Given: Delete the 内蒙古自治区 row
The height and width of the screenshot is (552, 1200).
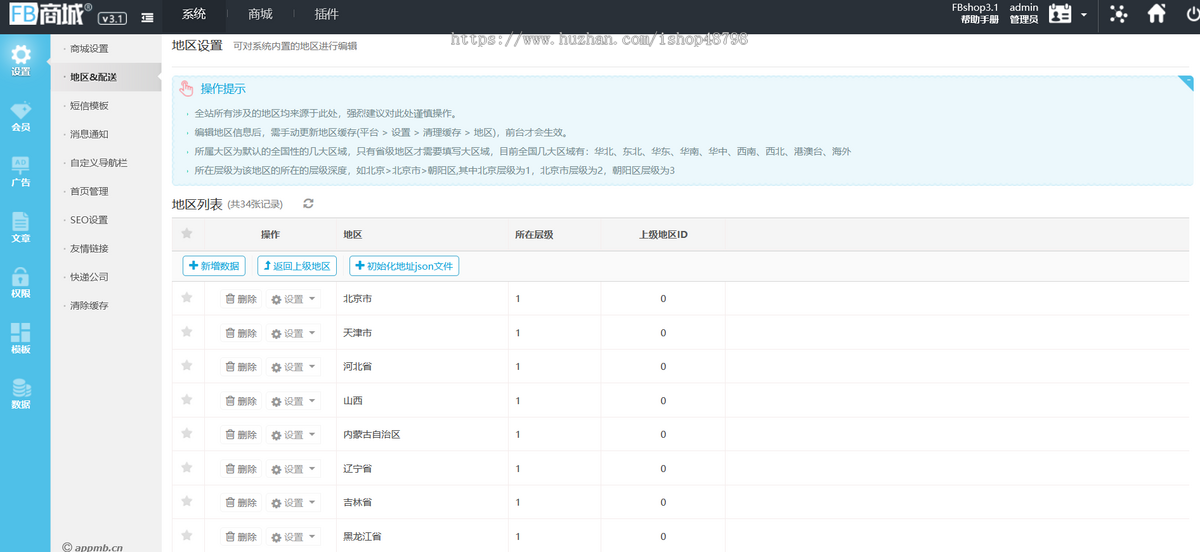Looking at the screenshot, I should (x=241, y=435).
